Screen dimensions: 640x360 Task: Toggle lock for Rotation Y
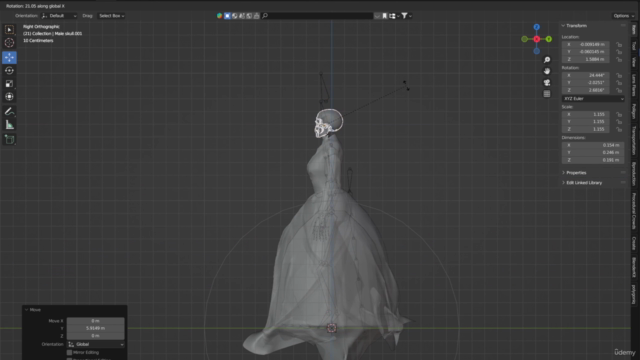pos(619,82)
